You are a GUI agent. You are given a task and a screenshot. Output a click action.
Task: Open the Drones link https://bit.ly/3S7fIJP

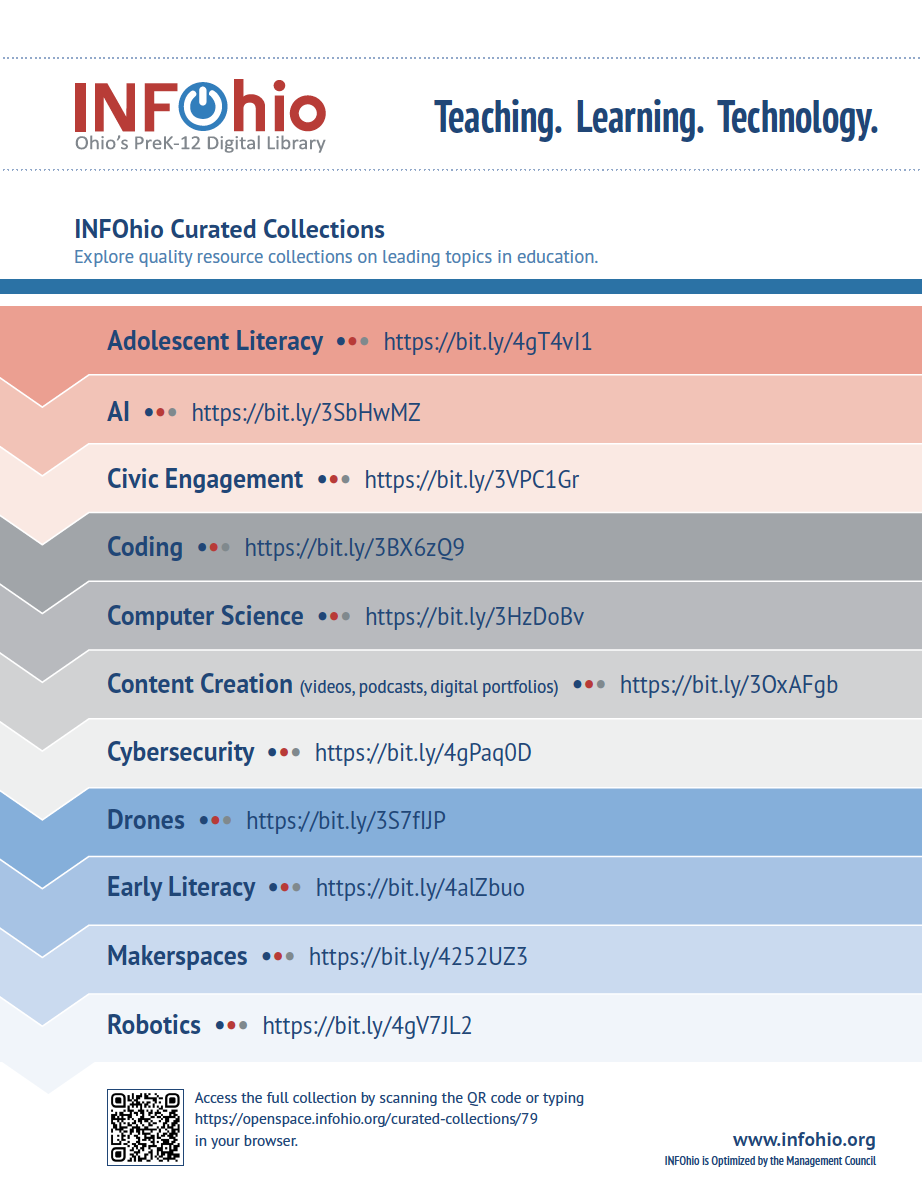[346, 821]
